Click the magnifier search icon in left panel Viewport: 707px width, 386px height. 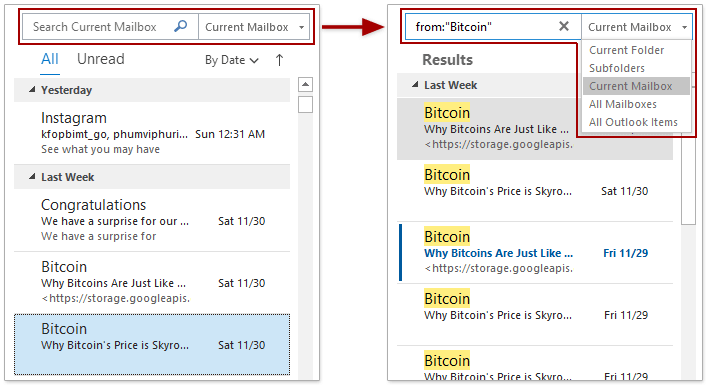[x=180, y=26]
